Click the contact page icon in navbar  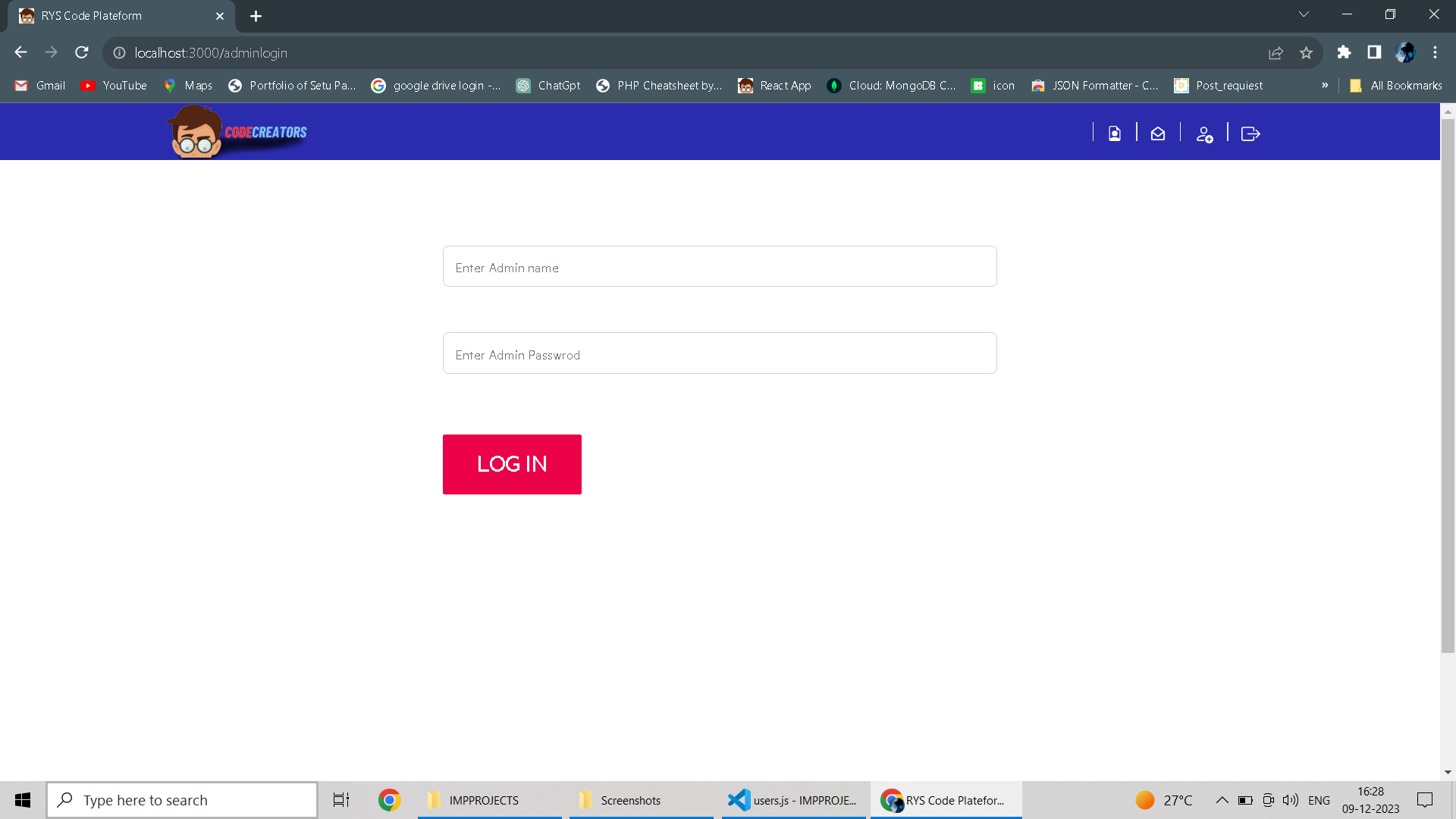[1114, 133]
